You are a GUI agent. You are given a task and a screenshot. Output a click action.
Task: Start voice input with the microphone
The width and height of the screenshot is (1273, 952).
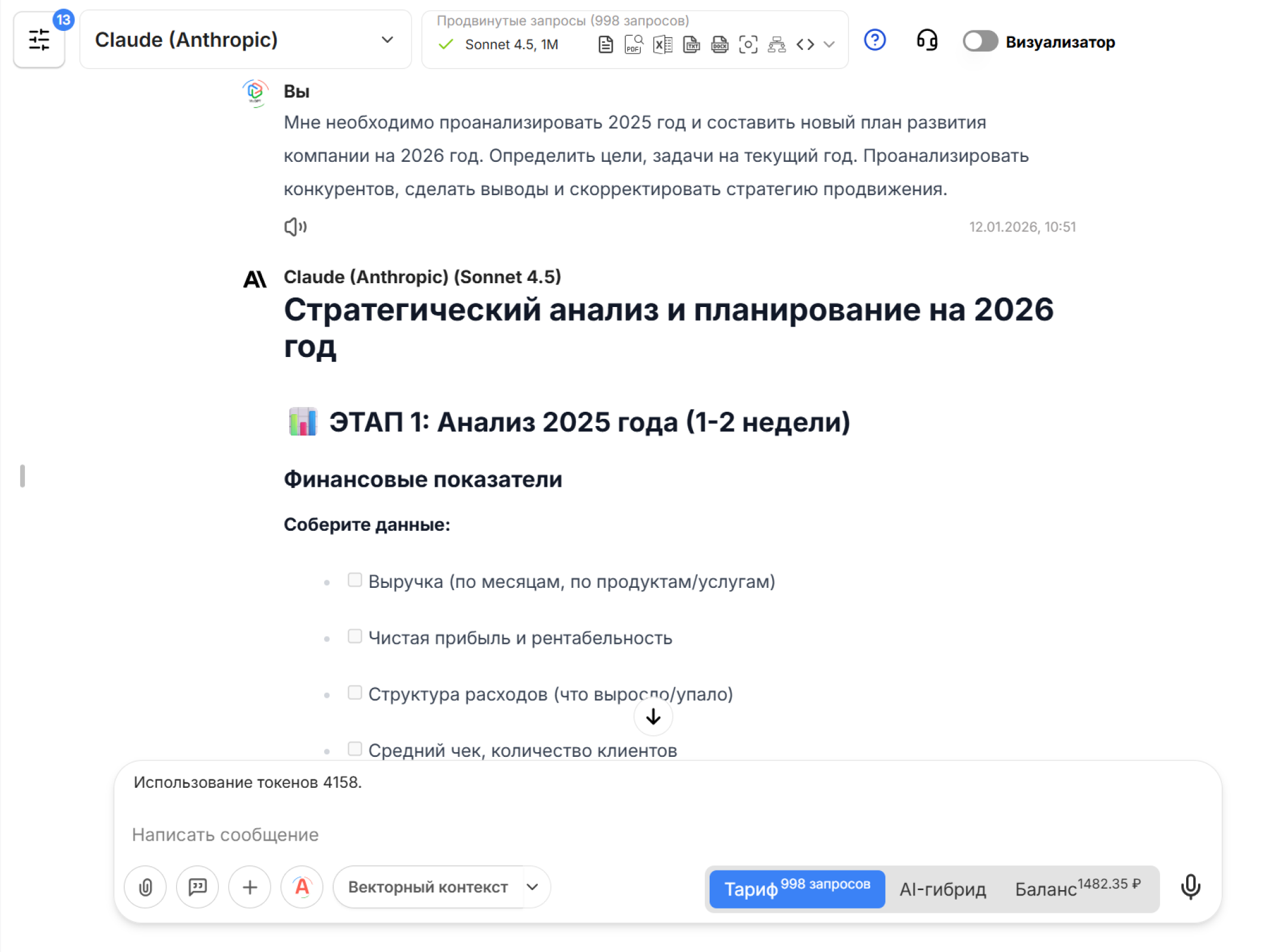tap(1191, 887)
